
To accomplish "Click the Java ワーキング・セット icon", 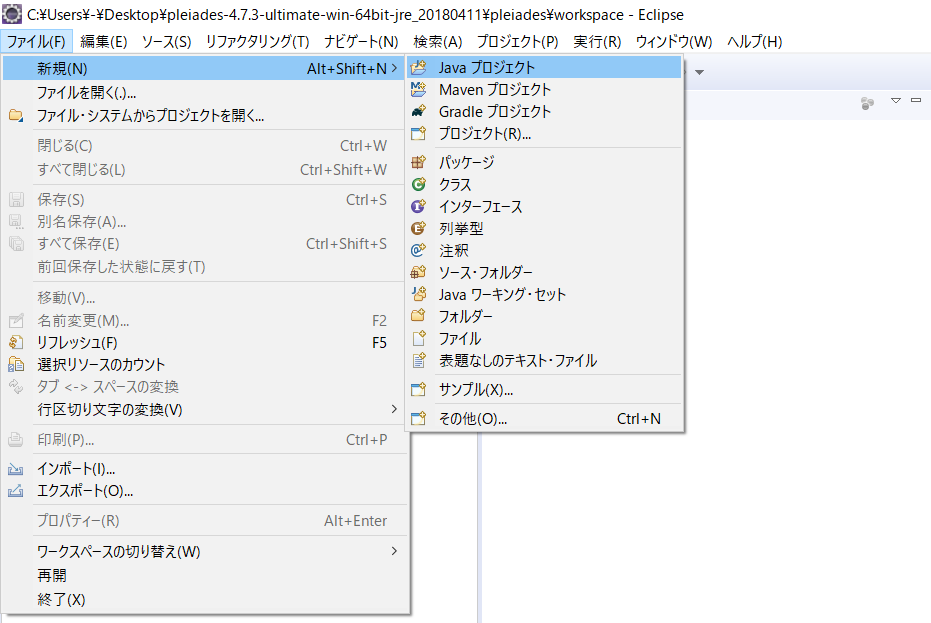I will click(419, 295).
